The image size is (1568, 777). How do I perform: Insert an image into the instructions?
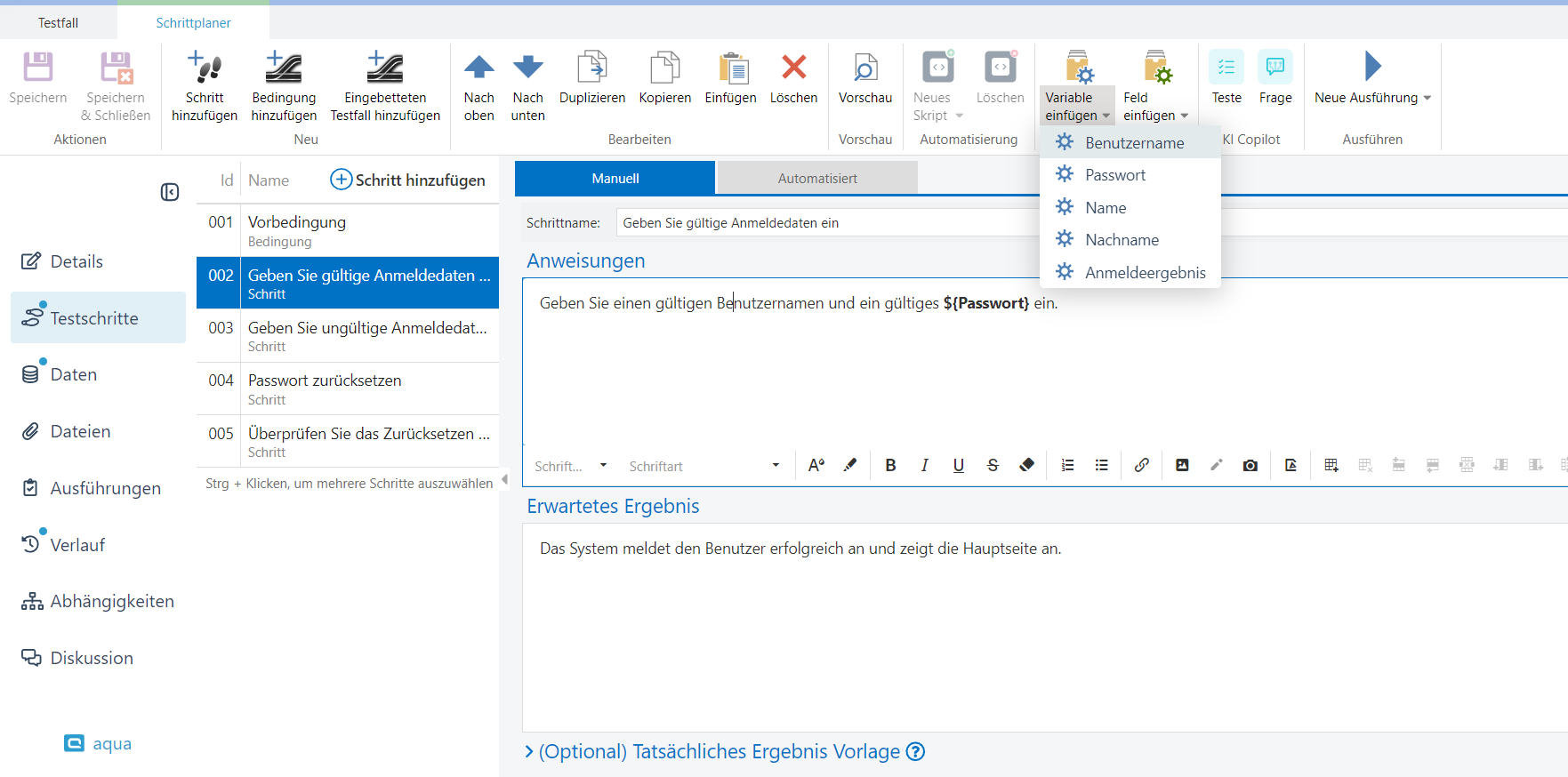[1182, 465]
